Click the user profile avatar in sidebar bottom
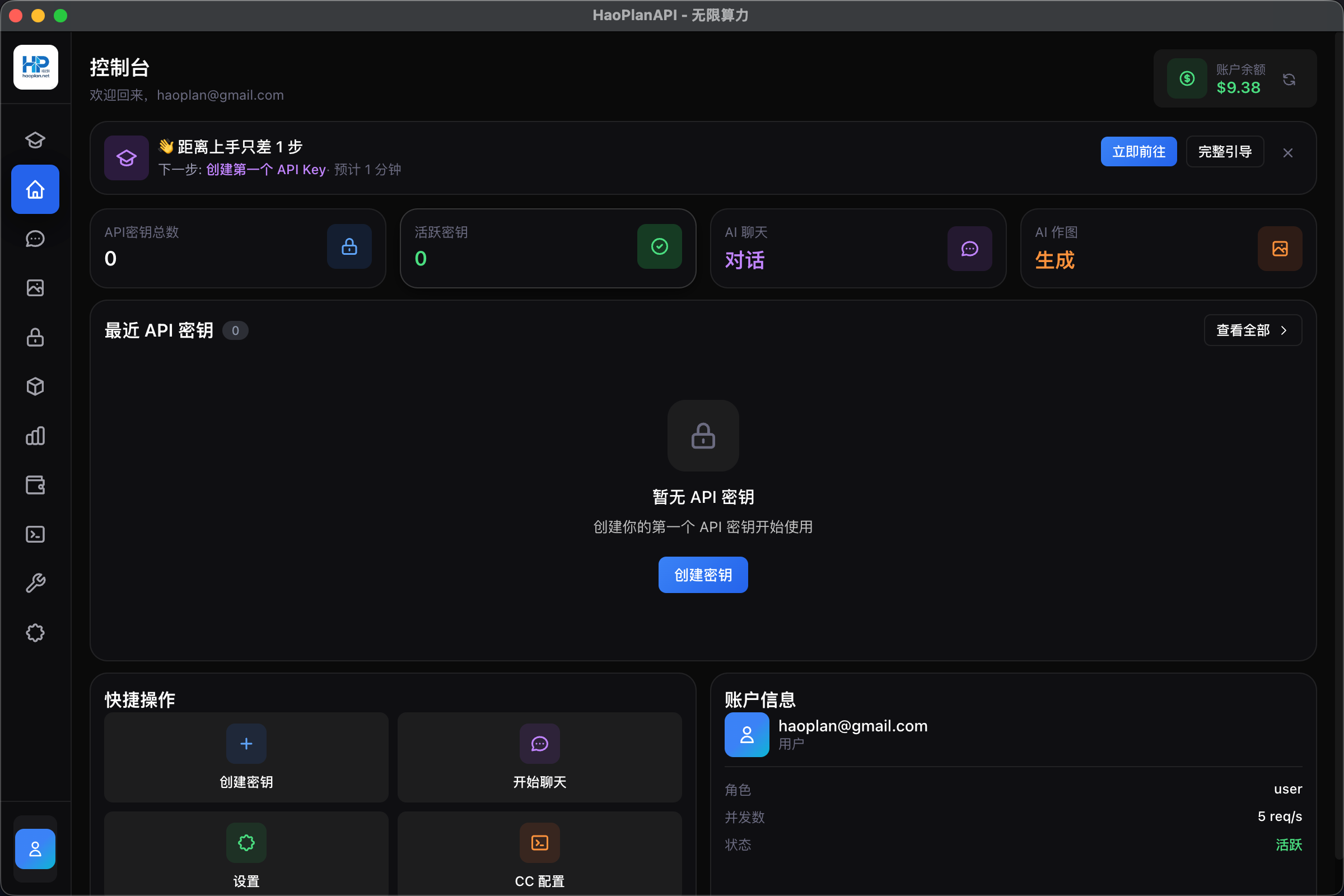 (x=35, y=849)
